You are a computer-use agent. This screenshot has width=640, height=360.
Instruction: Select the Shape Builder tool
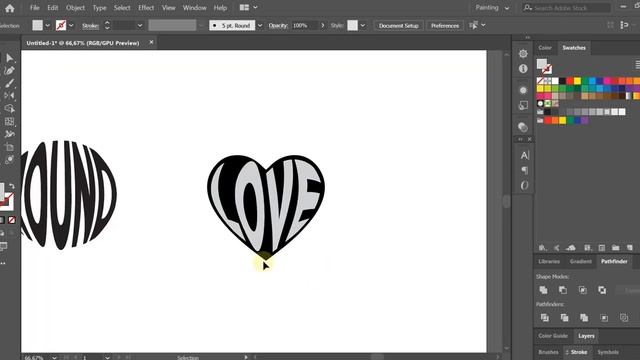click(x=9, y=109)
